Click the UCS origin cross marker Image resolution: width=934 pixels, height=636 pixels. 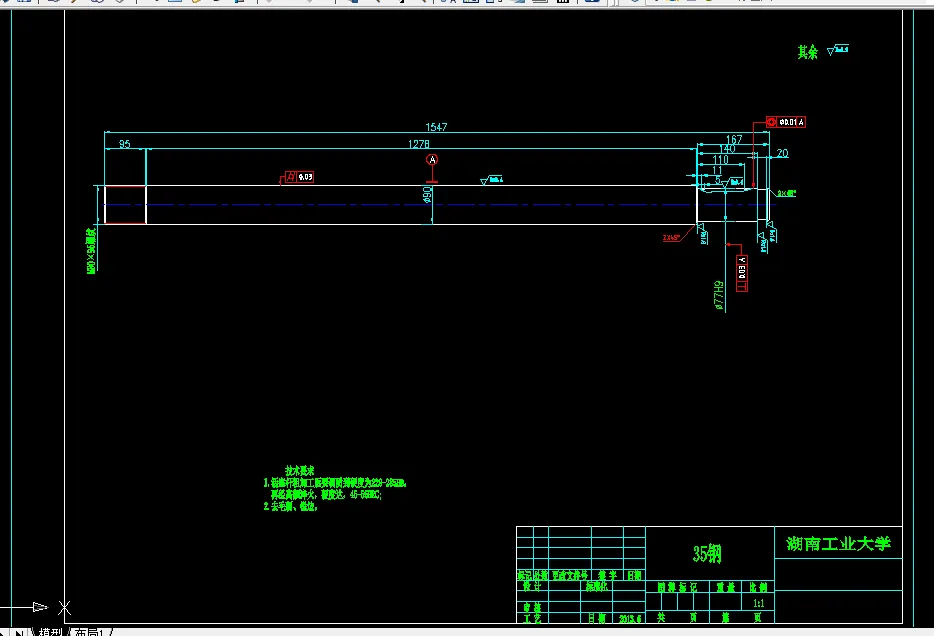click(x=64, y=607)
